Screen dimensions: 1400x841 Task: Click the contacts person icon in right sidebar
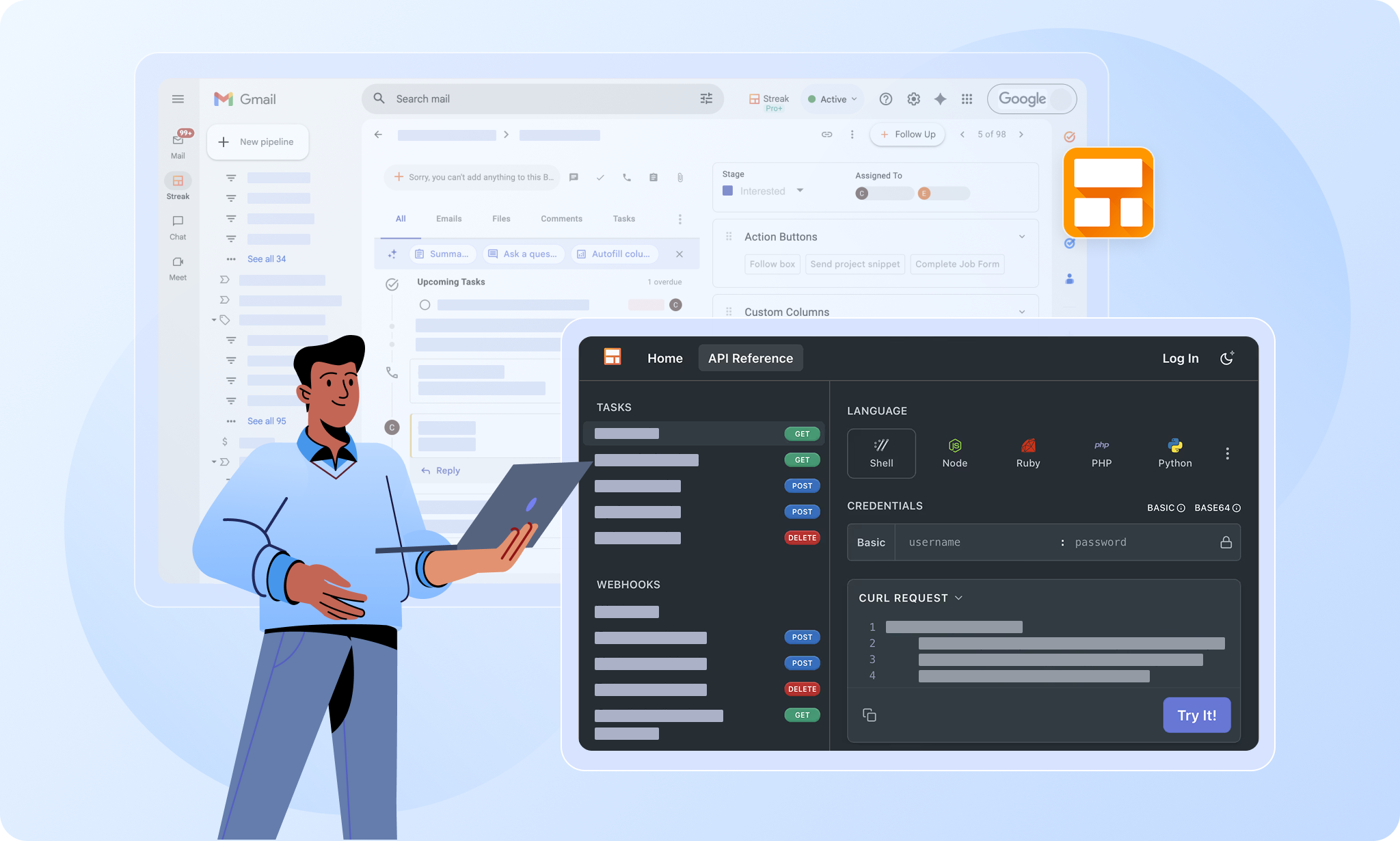(1070, 279)
